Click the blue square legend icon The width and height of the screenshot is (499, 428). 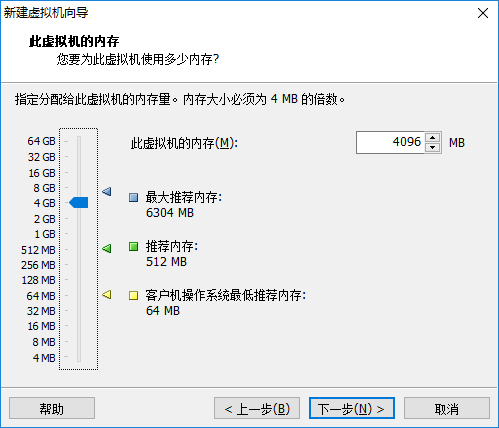pyautogui.click(x=134, y=198)
